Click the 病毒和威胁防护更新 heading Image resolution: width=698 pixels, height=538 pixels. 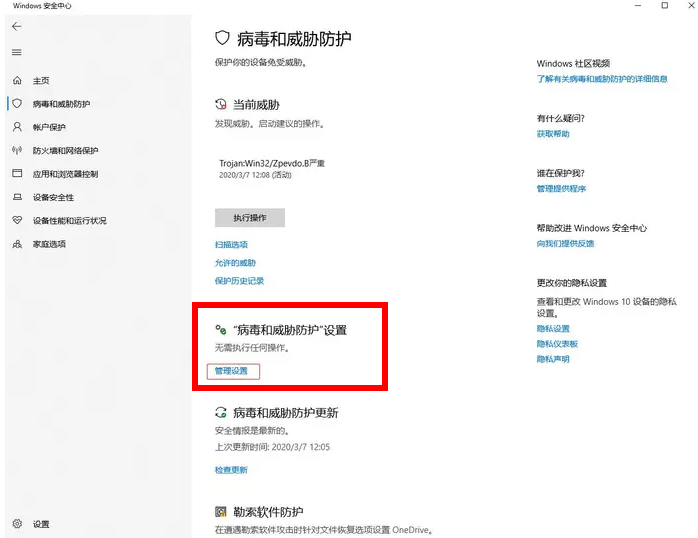pos(286,413)
